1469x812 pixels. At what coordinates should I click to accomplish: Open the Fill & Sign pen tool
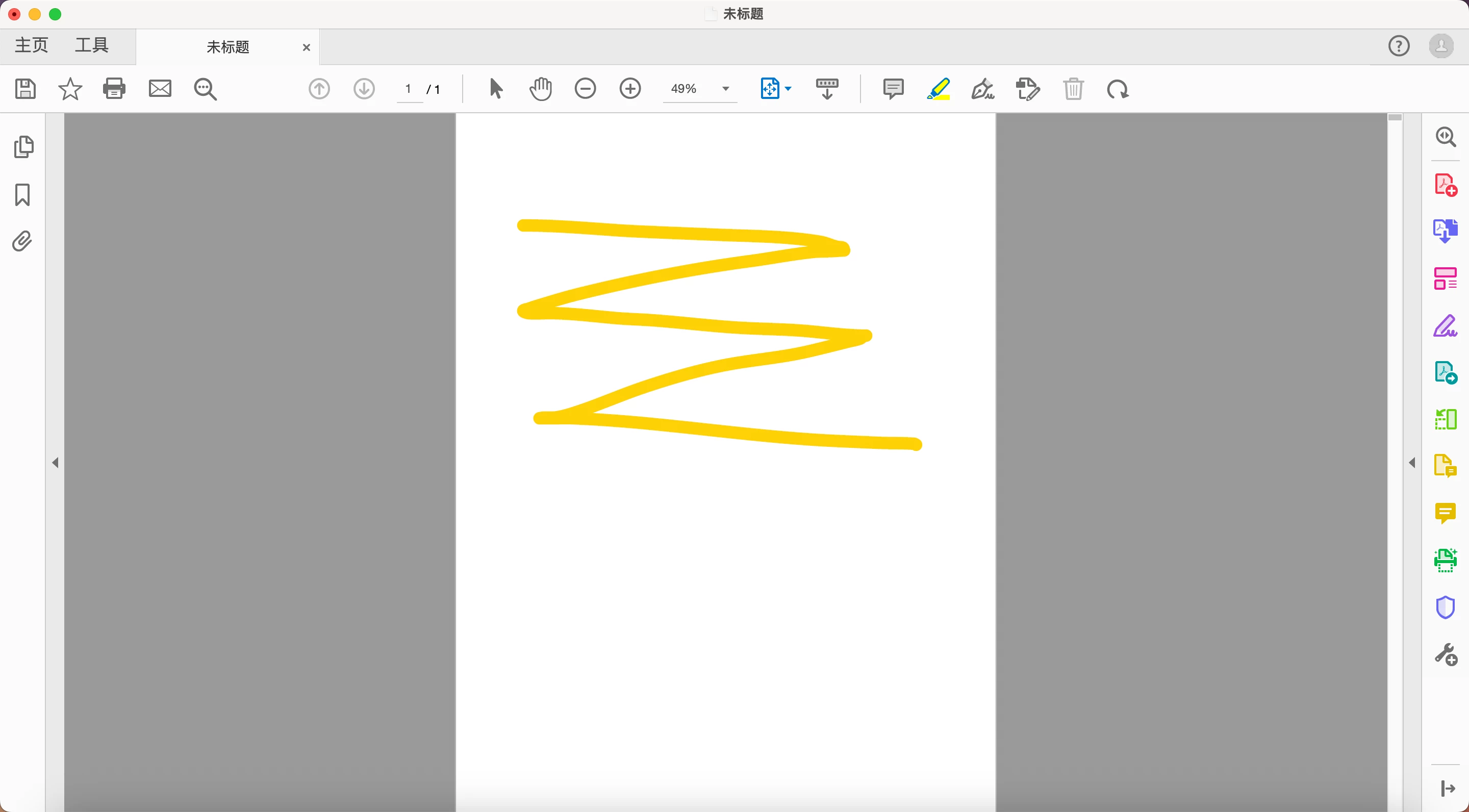[1445, 327]
